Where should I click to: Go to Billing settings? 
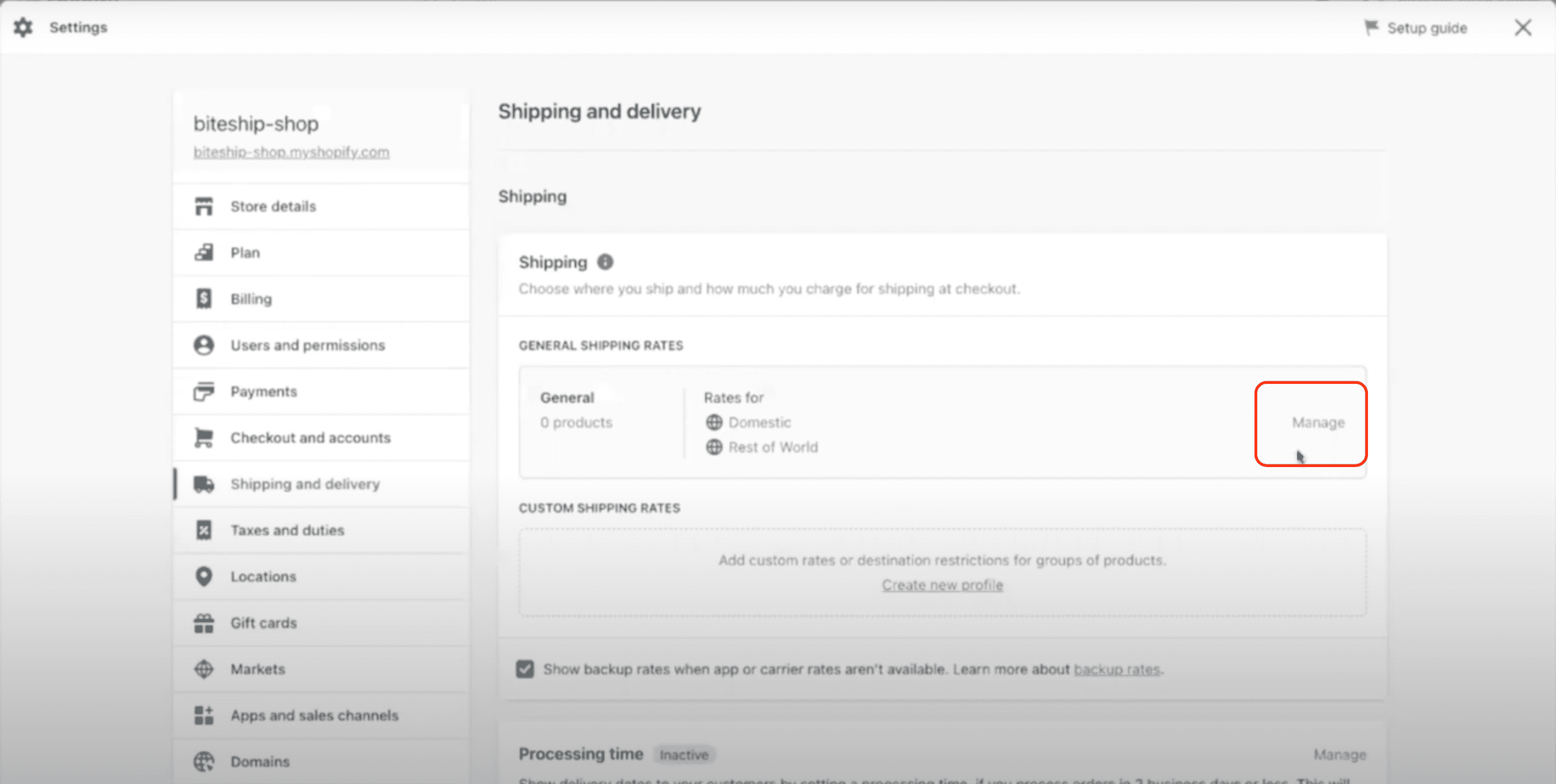tap(321, 299)
